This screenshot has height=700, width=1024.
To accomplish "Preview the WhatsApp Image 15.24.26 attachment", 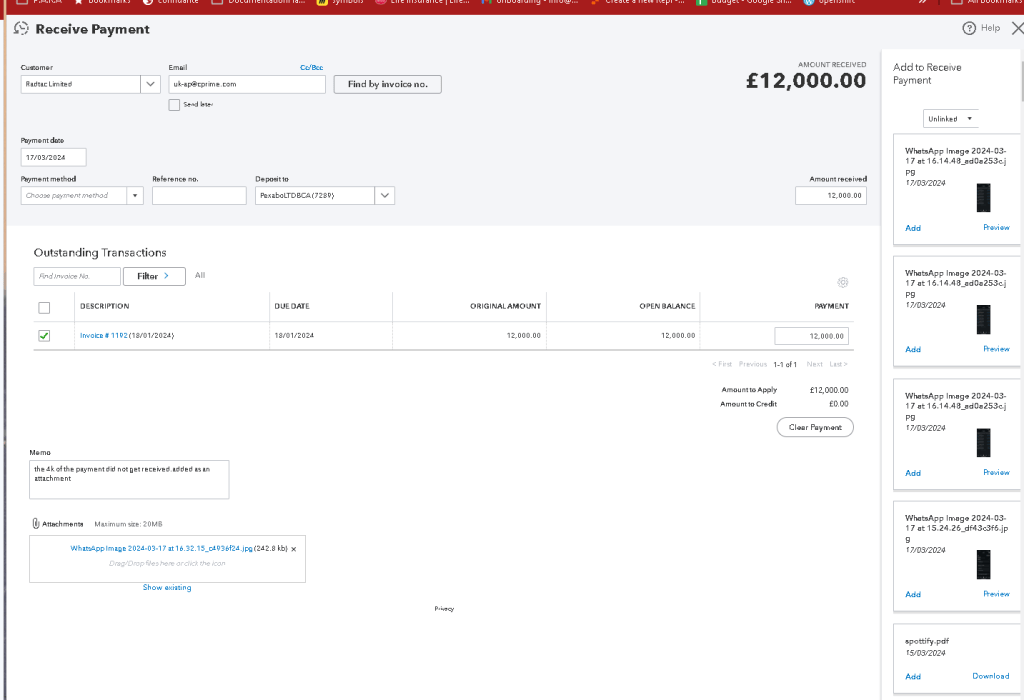I will point(996,594).
